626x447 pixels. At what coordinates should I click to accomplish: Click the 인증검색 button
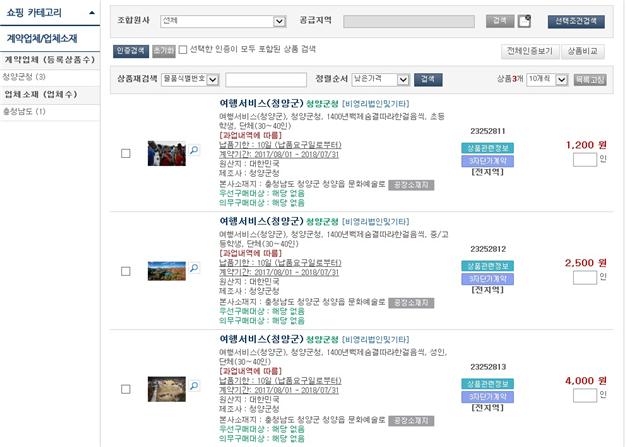coord(131,51)
